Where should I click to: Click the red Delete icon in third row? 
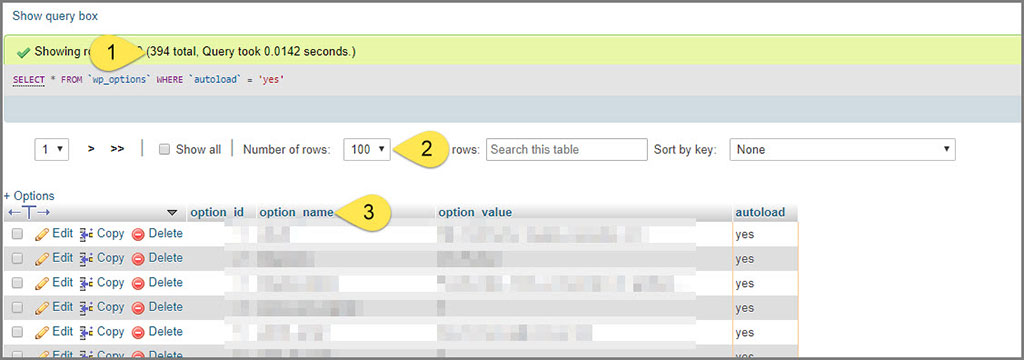pos(138,283)
